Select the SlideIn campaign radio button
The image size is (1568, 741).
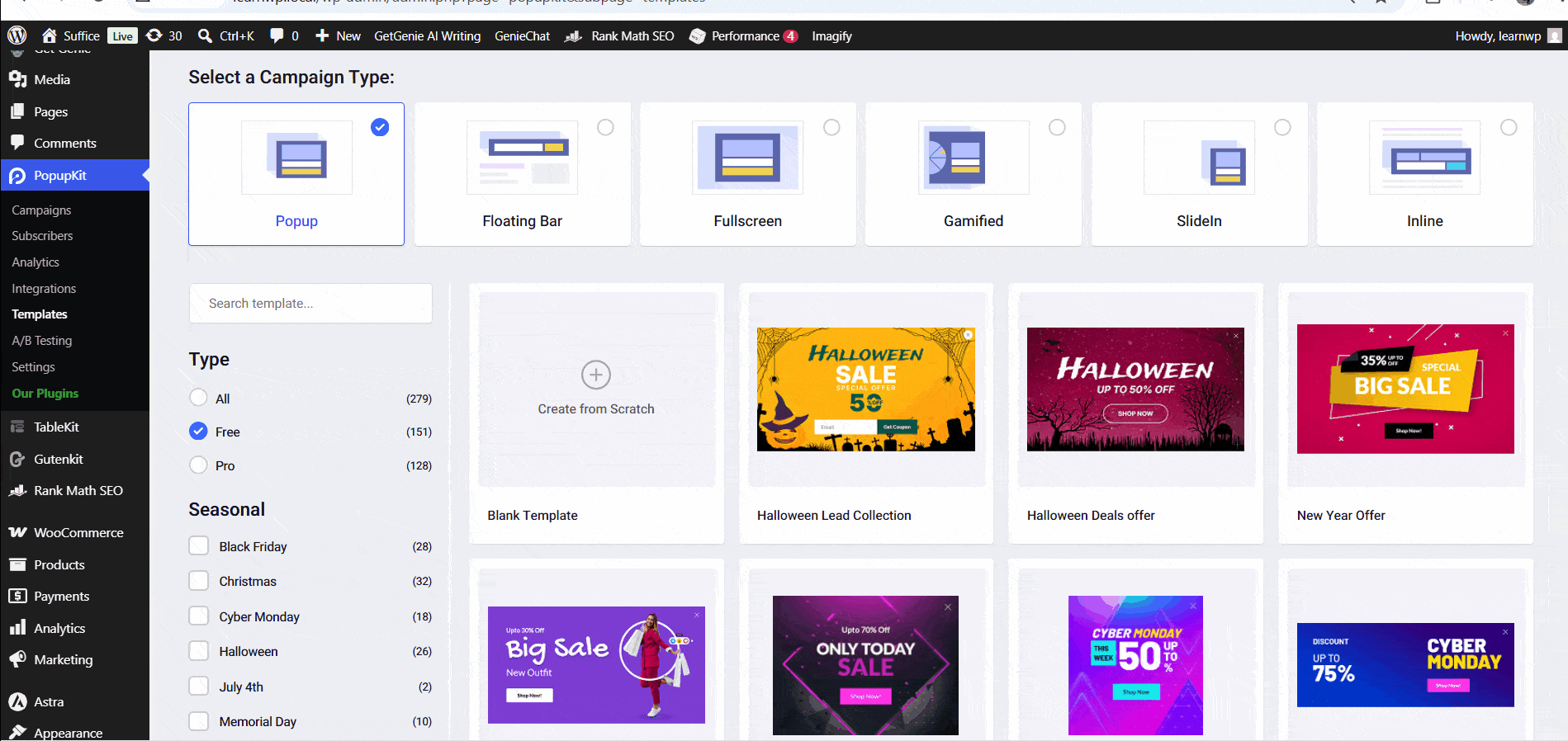[1282, 127]
